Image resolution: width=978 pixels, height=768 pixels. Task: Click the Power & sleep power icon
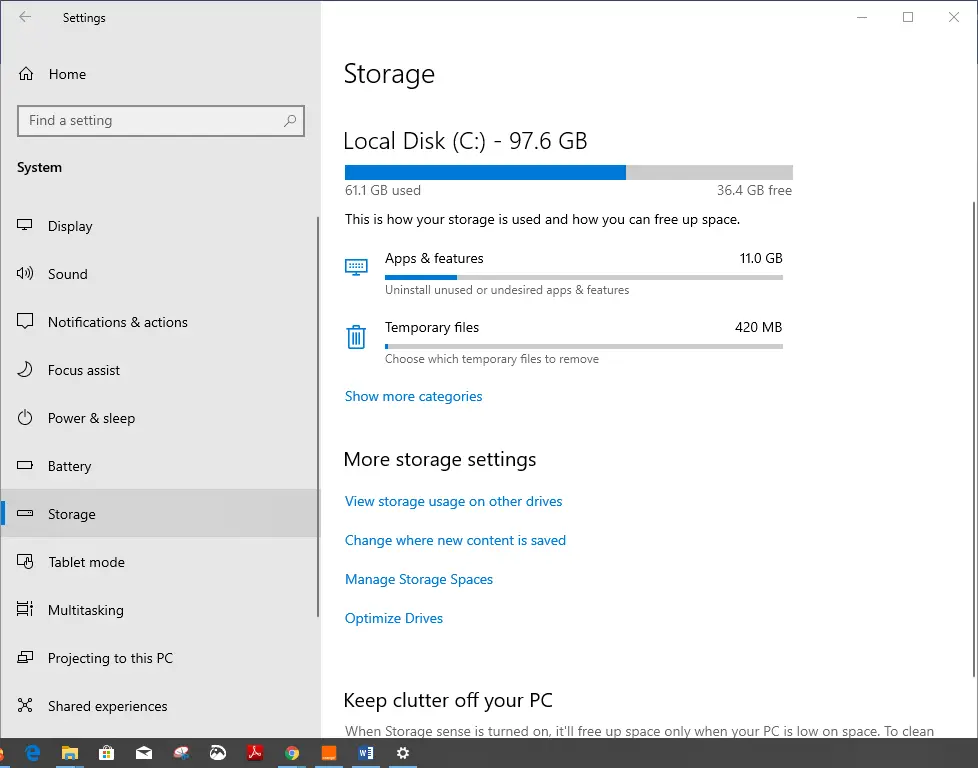click(25, 417)
